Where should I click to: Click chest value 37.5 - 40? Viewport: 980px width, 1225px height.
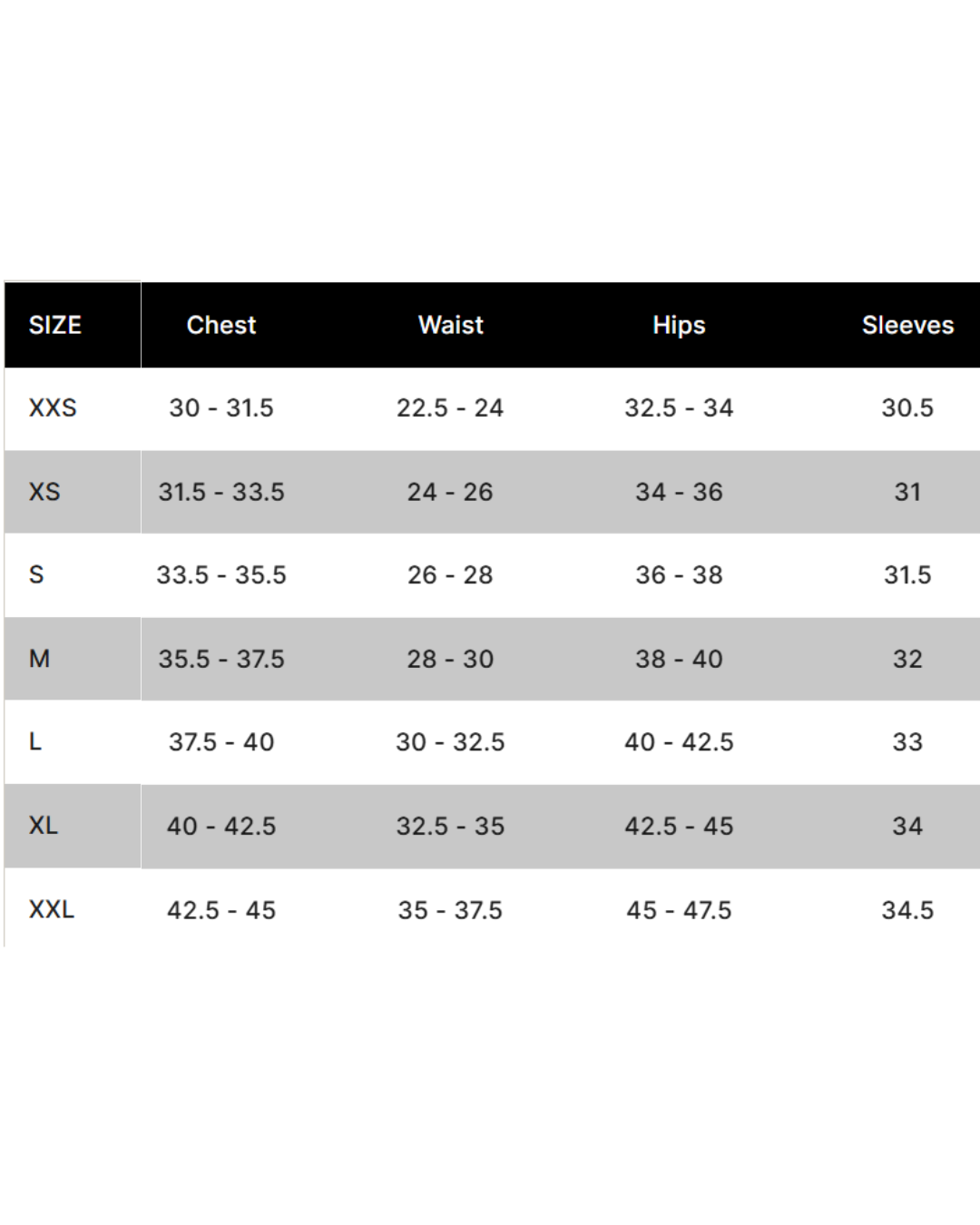point(221,741)
